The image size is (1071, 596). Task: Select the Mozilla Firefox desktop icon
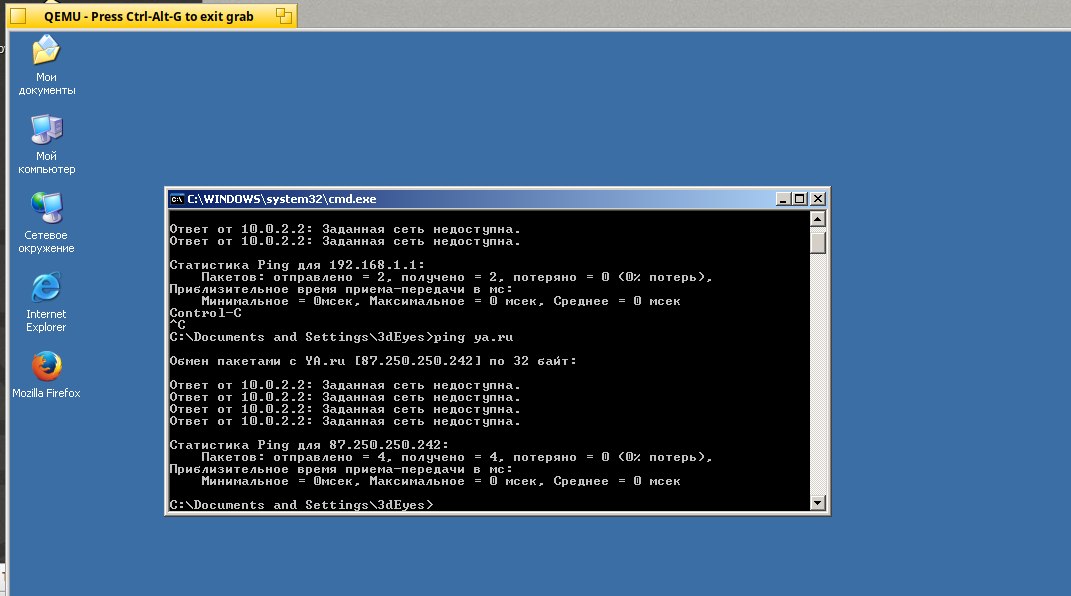[46, 375]
